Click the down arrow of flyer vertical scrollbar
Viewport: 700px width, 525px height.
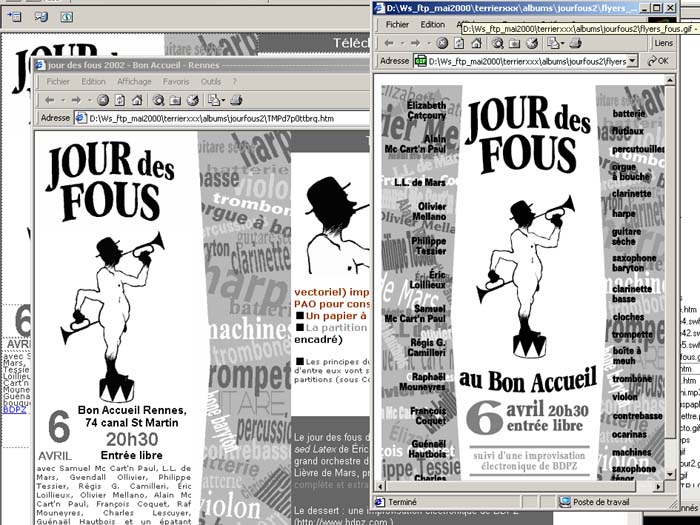point(670,475)
